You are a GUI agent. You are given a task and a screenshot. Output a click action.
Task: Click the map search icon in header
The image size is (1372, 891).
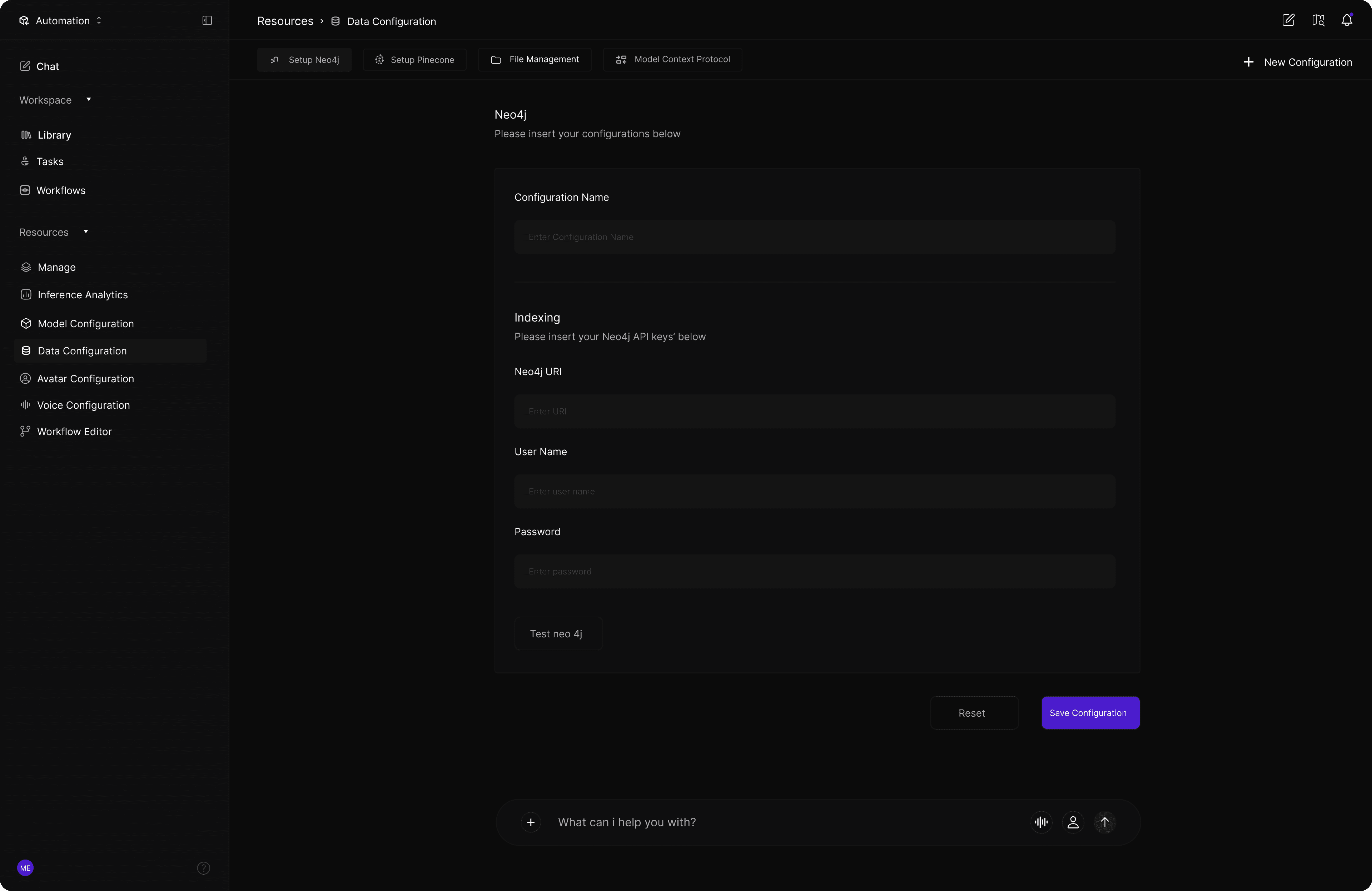pos(1318,21)
